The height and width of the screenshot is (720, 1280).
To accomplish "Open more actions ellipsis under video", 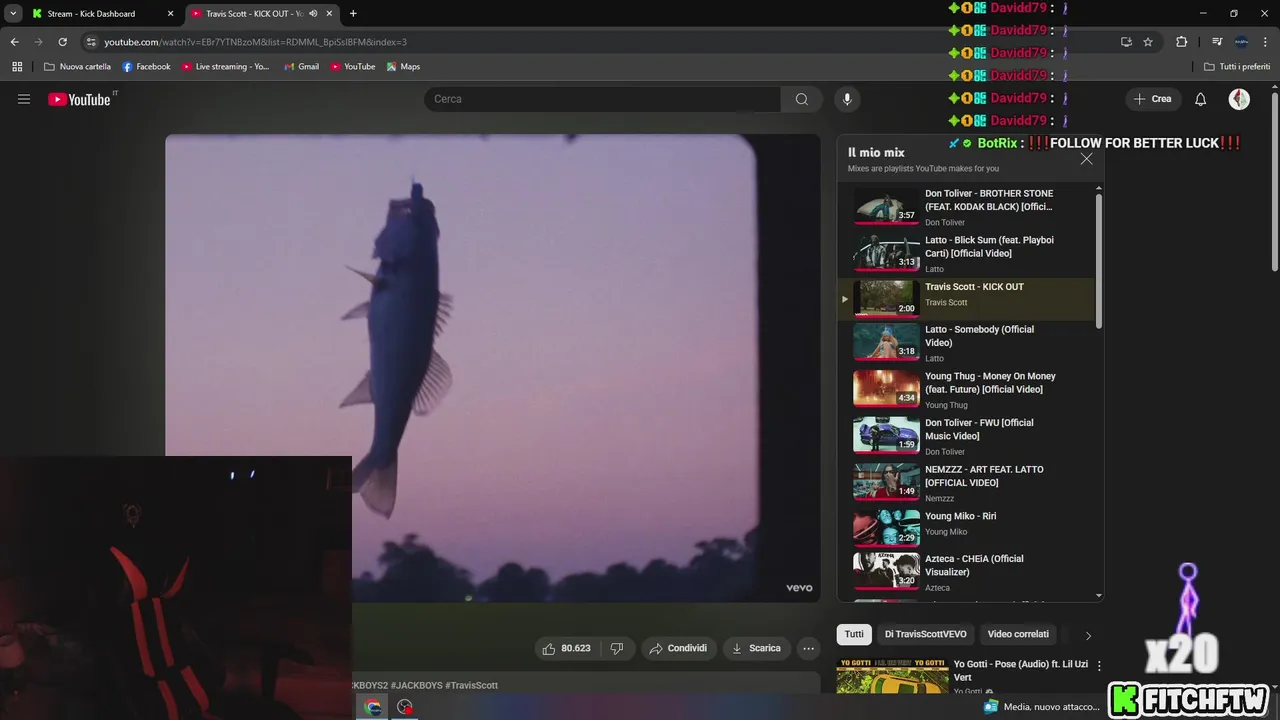I will [808, 648].
